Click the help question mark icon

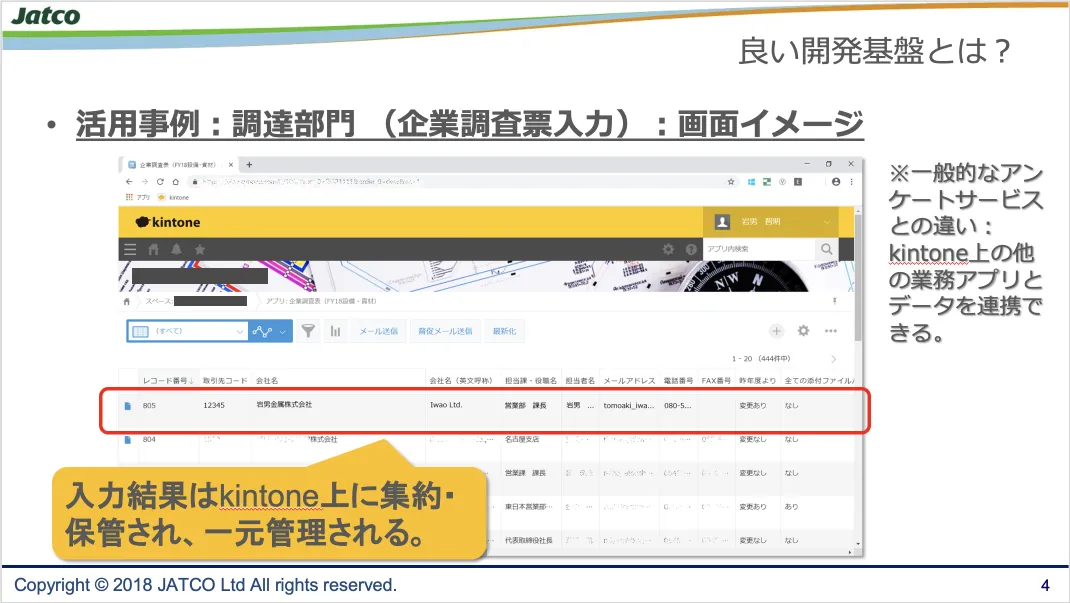690,249
